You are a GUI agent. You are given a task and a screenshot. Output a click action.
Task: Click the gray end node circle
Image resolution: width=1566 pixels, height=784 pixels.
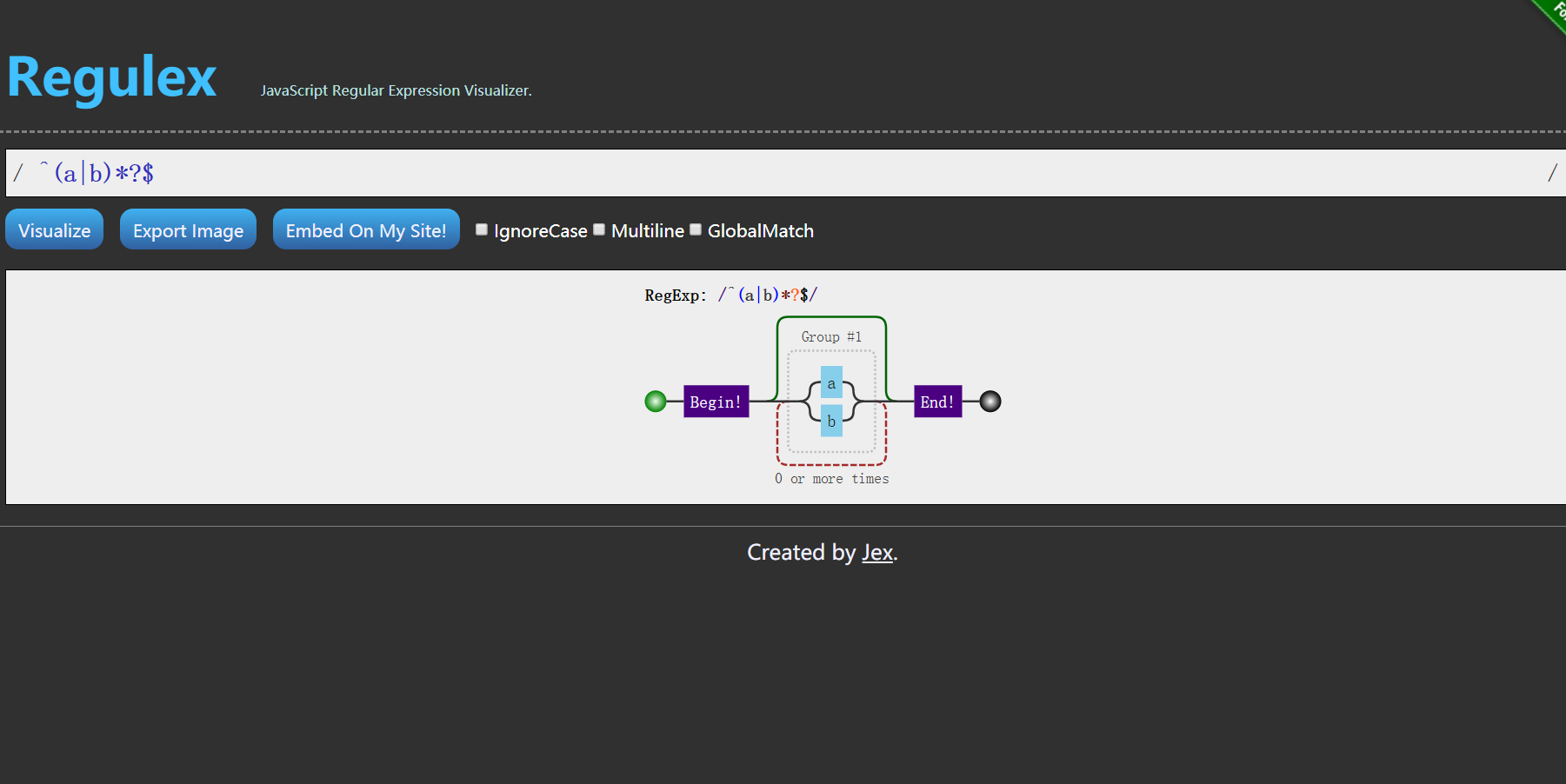(990, 402)
